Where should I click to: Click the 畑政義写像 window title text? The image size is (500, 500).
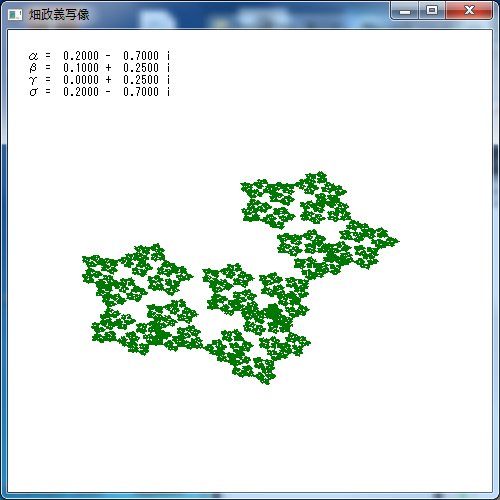tap(59, 14)
